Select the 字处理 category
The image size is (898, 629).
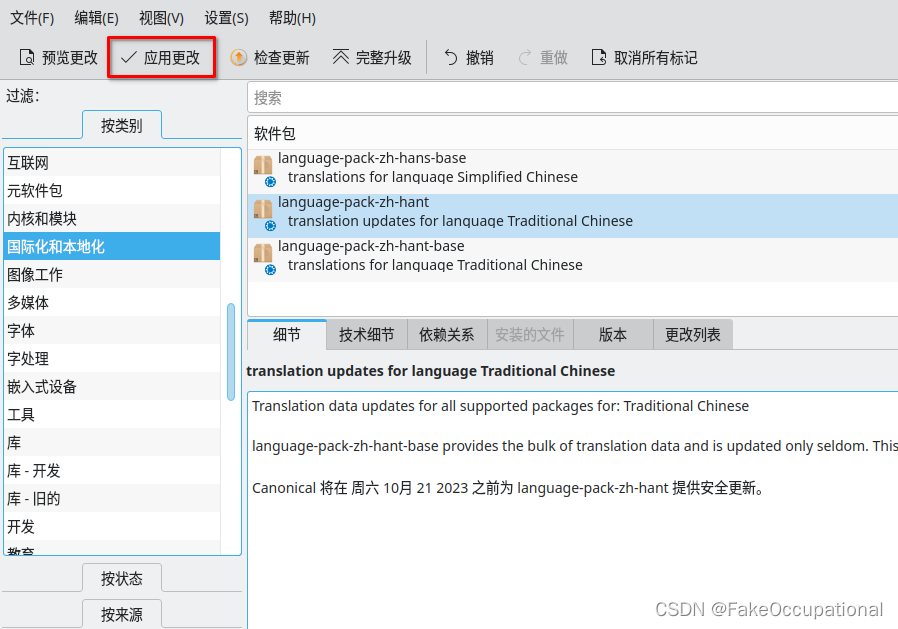pos(112,359)
